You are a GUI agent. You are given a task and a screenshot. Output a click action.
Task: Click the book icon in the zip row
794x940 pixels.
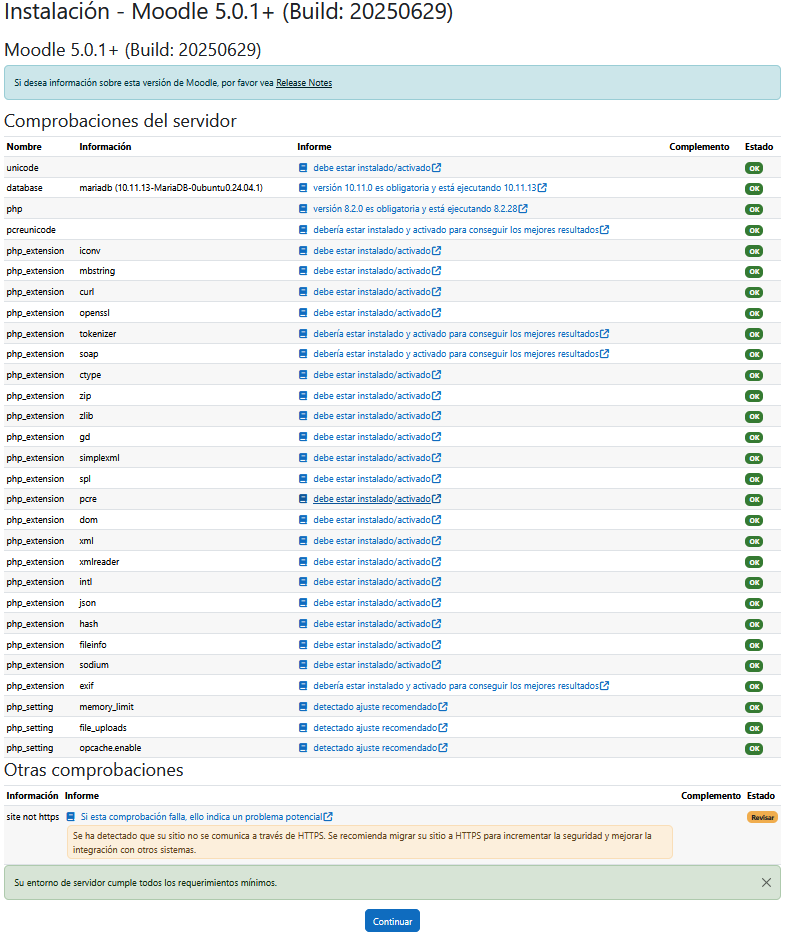tap(303, 396)
